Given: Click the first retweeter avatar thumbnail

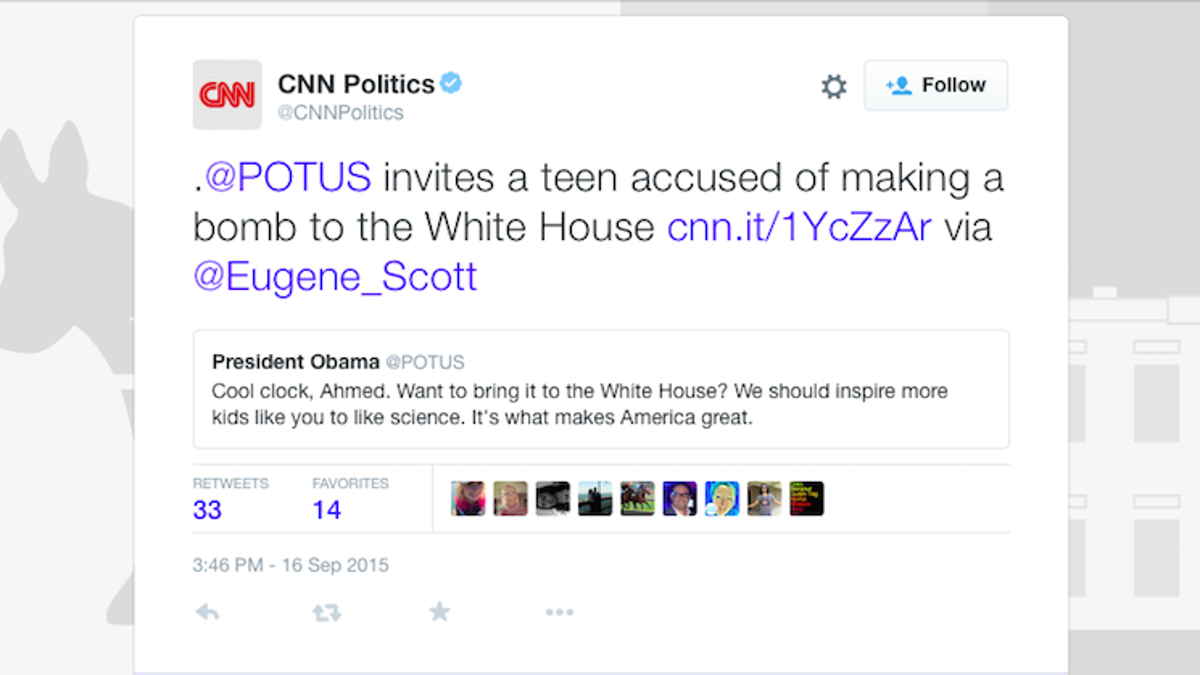Looking at the screenshot, I should 468,498.
